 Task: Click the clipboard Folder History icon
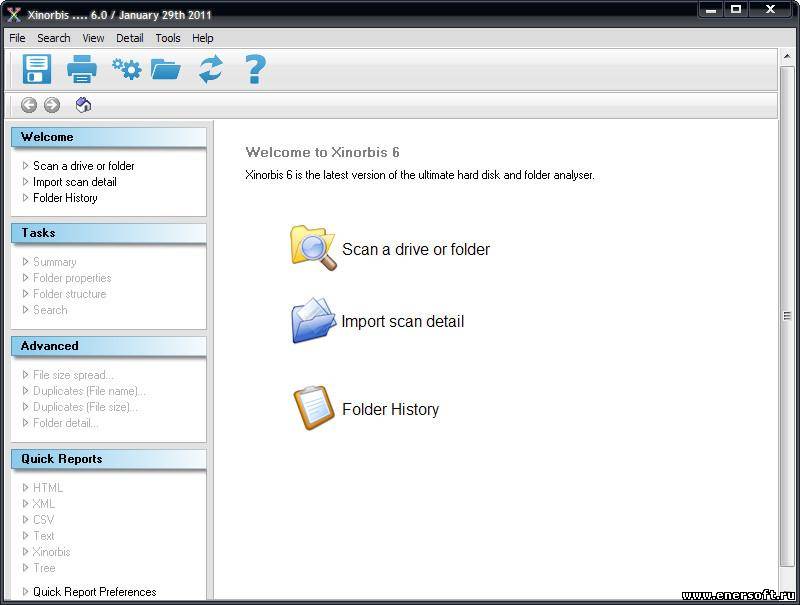[313, 408]
